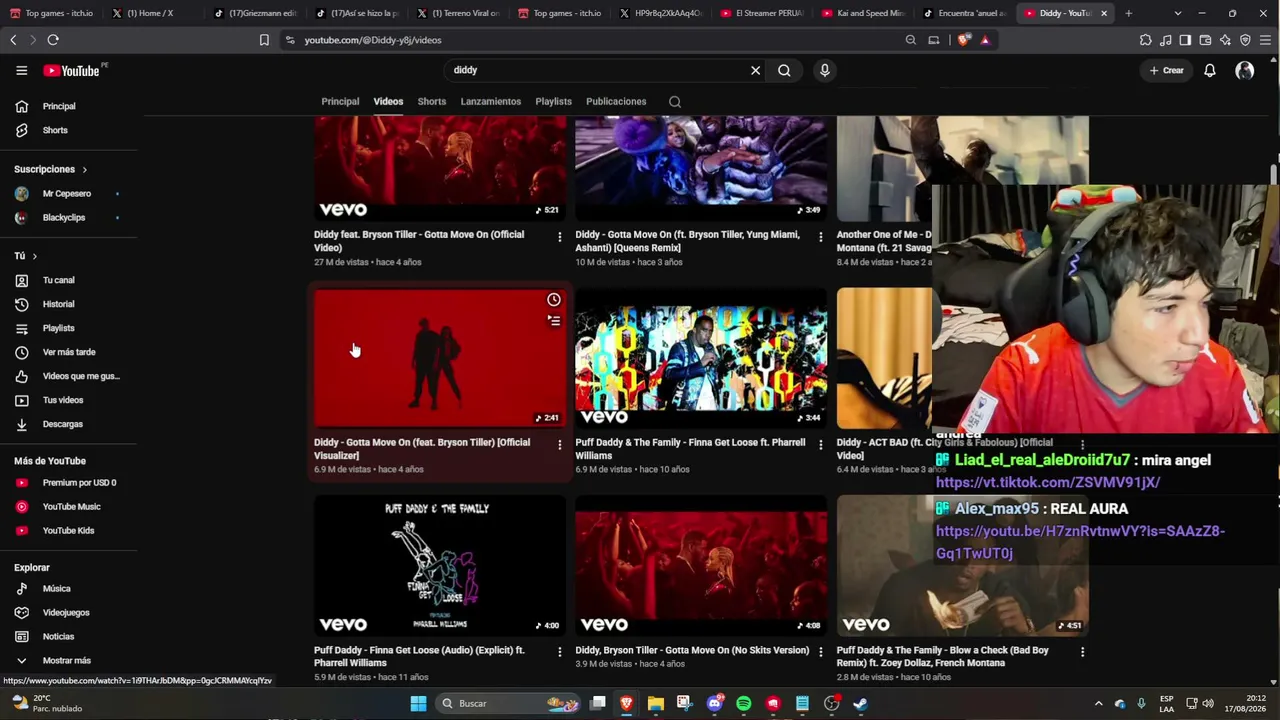Open Spotify from the taskbar
The width and height of the screenshot is (1280, 720).
coord(743,703)
